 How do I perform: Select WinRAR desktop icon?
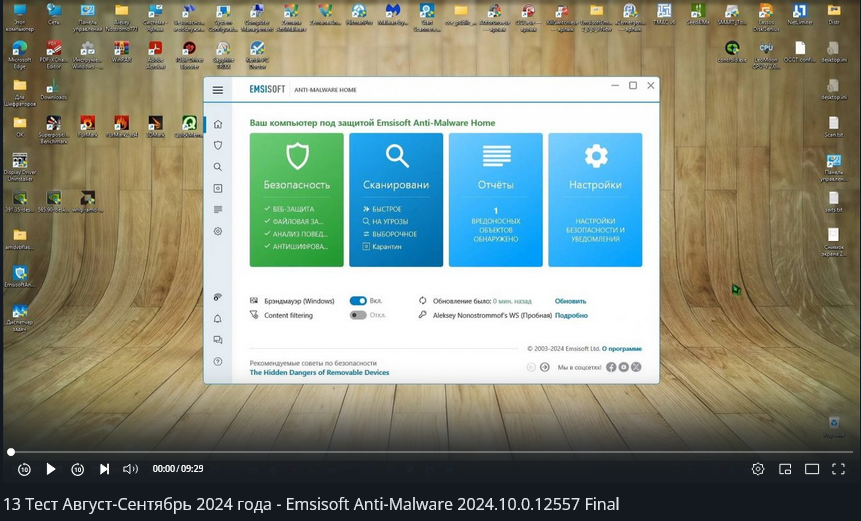click(121, 53)
